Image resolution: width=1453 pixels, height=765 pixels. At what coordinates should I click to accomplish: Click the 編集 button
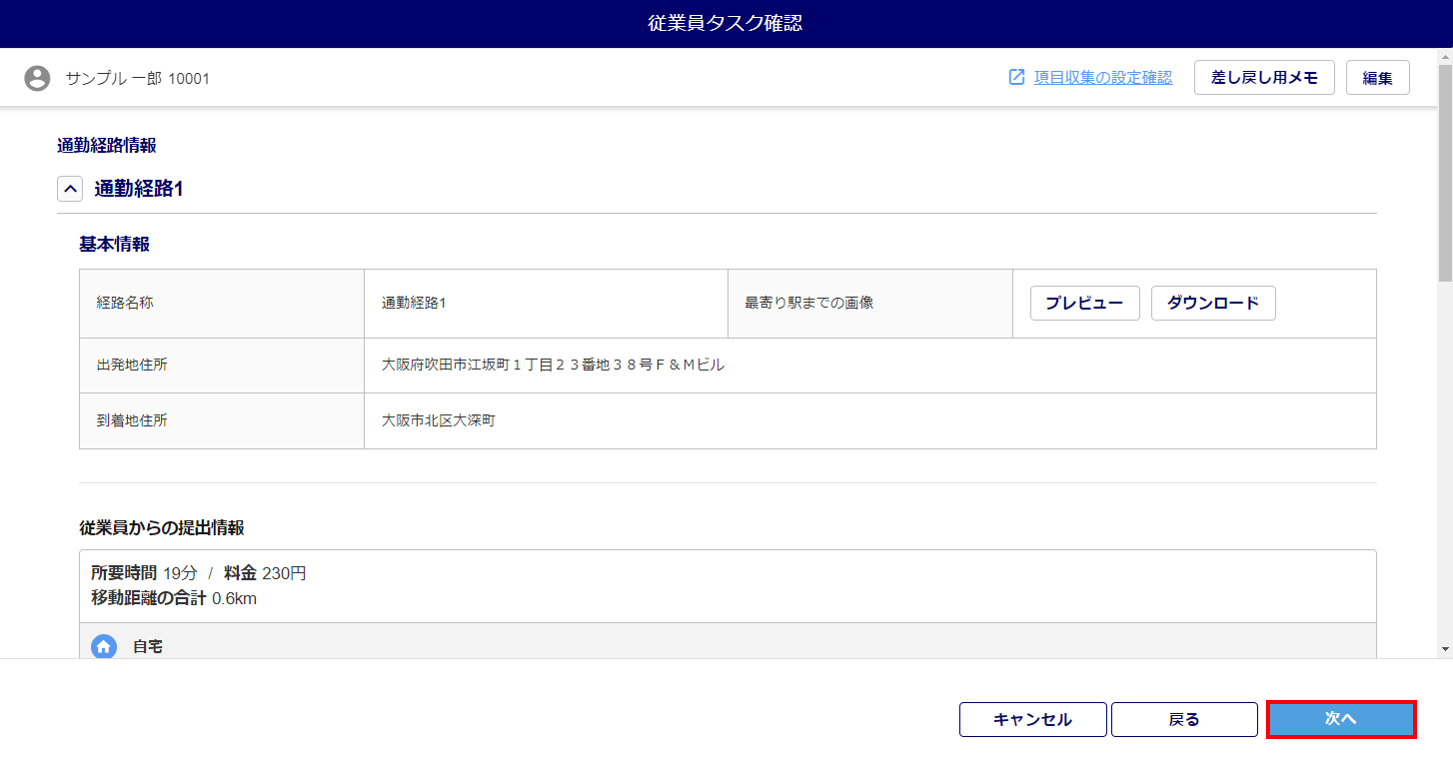coord(1378,77)
